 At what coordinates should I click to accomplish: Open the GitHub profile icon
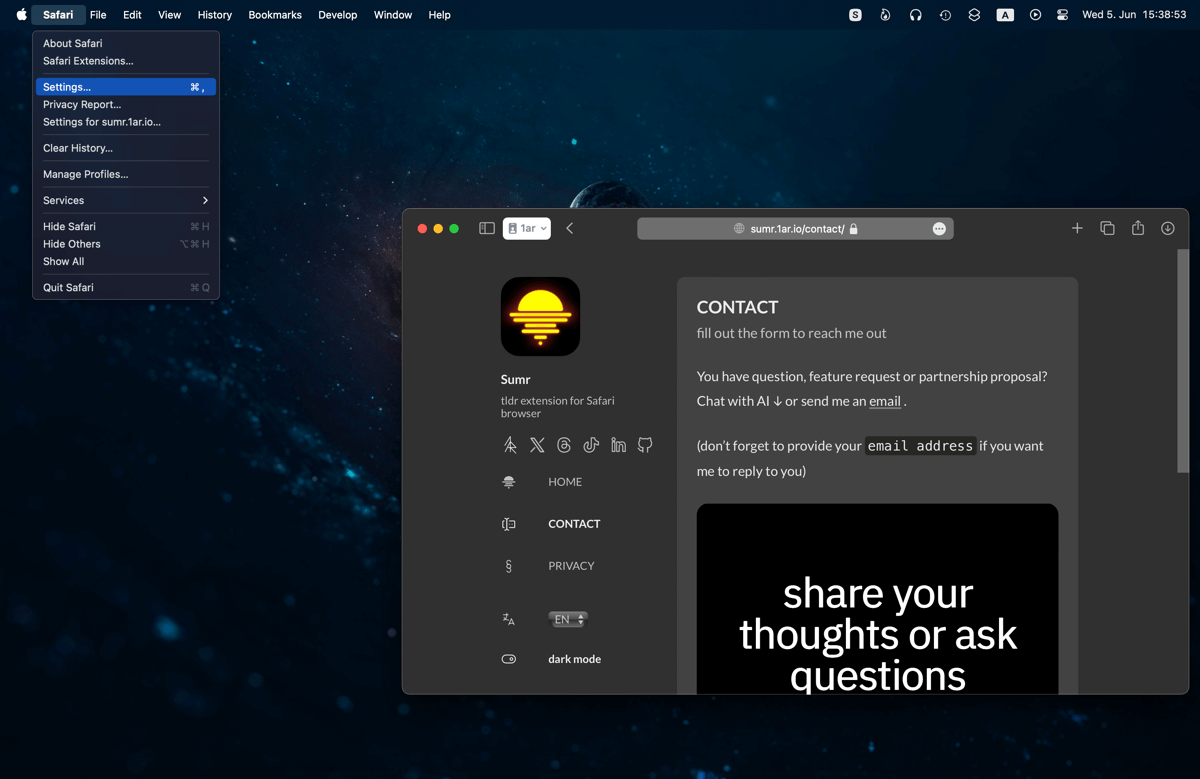click(645, 445)
